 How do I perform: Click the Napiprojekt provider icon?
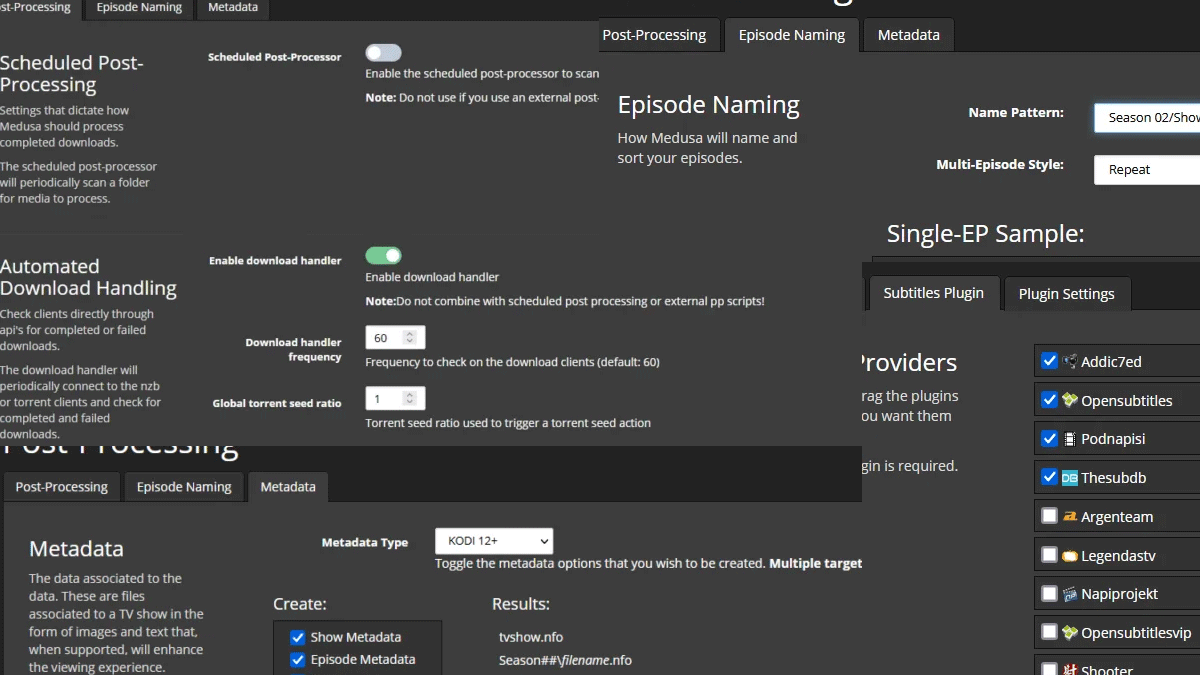coord(1070,594)
